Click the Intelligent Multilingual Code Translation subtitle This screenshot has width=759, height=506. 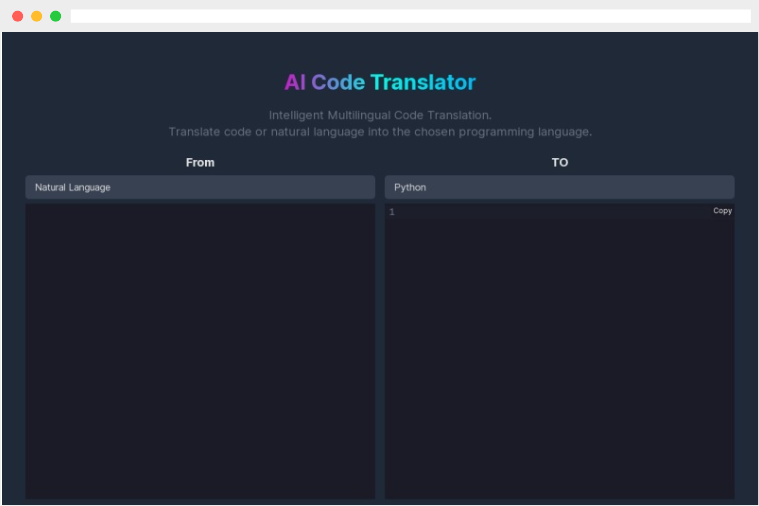tap(380, 115)
